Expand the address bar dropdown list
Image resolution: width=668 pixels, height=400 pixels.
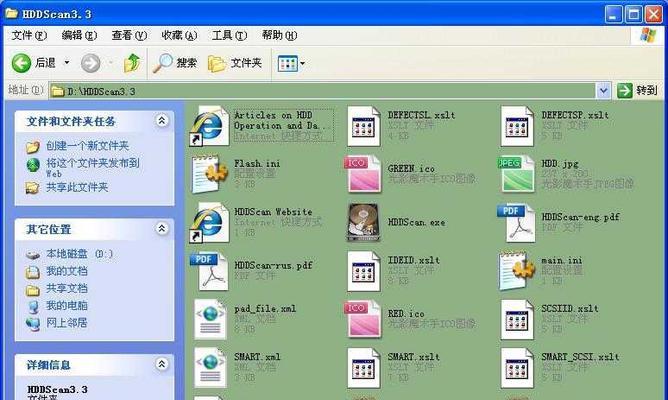pos(603,90)
